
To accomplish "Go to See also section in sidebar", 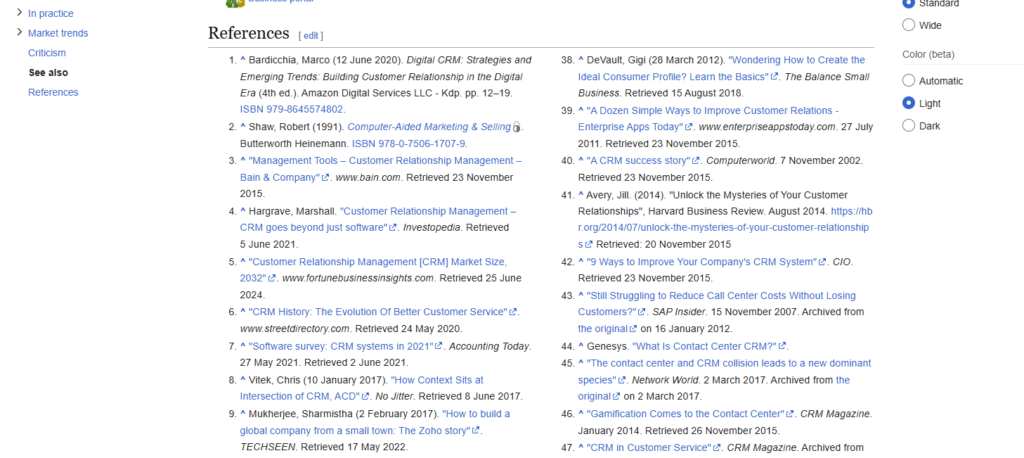I will (48, 73).
